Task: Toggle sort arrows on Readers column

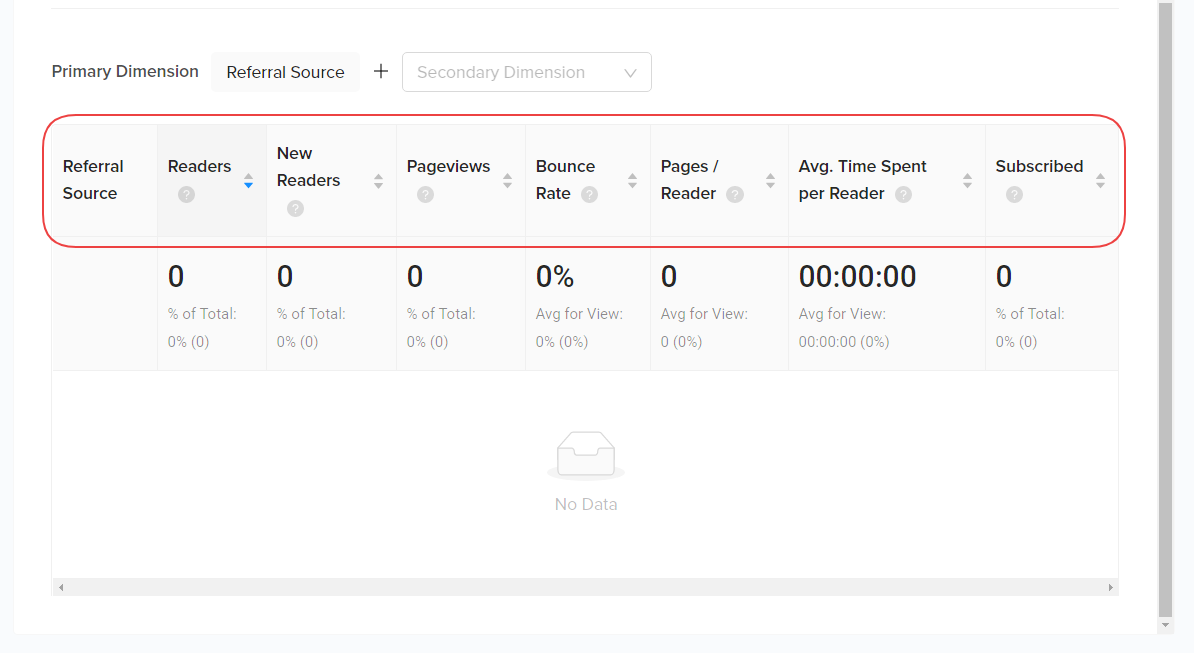Action: click(248, 181)
